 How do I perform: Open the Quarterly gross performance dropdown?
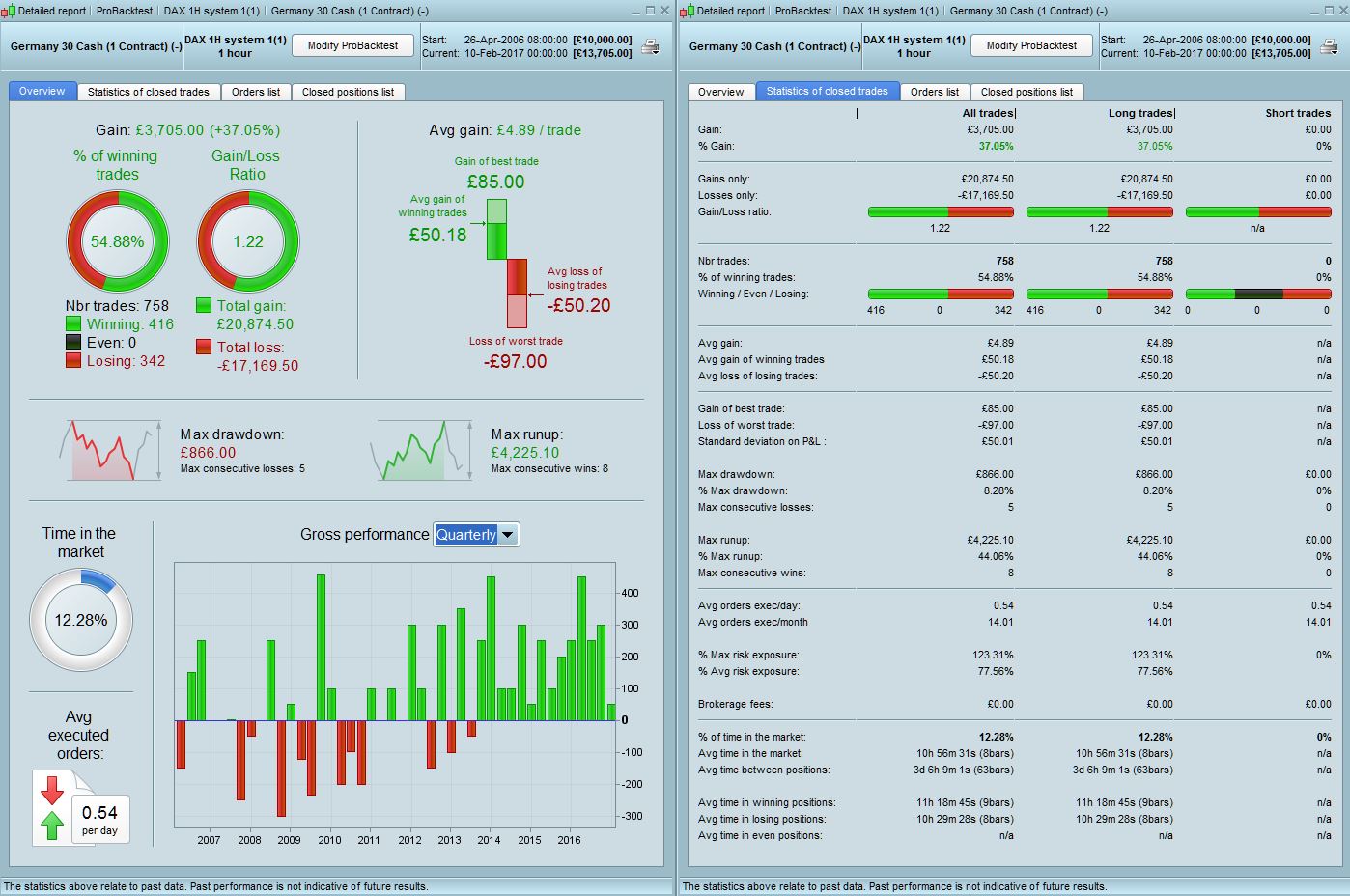tap(476, 534)
